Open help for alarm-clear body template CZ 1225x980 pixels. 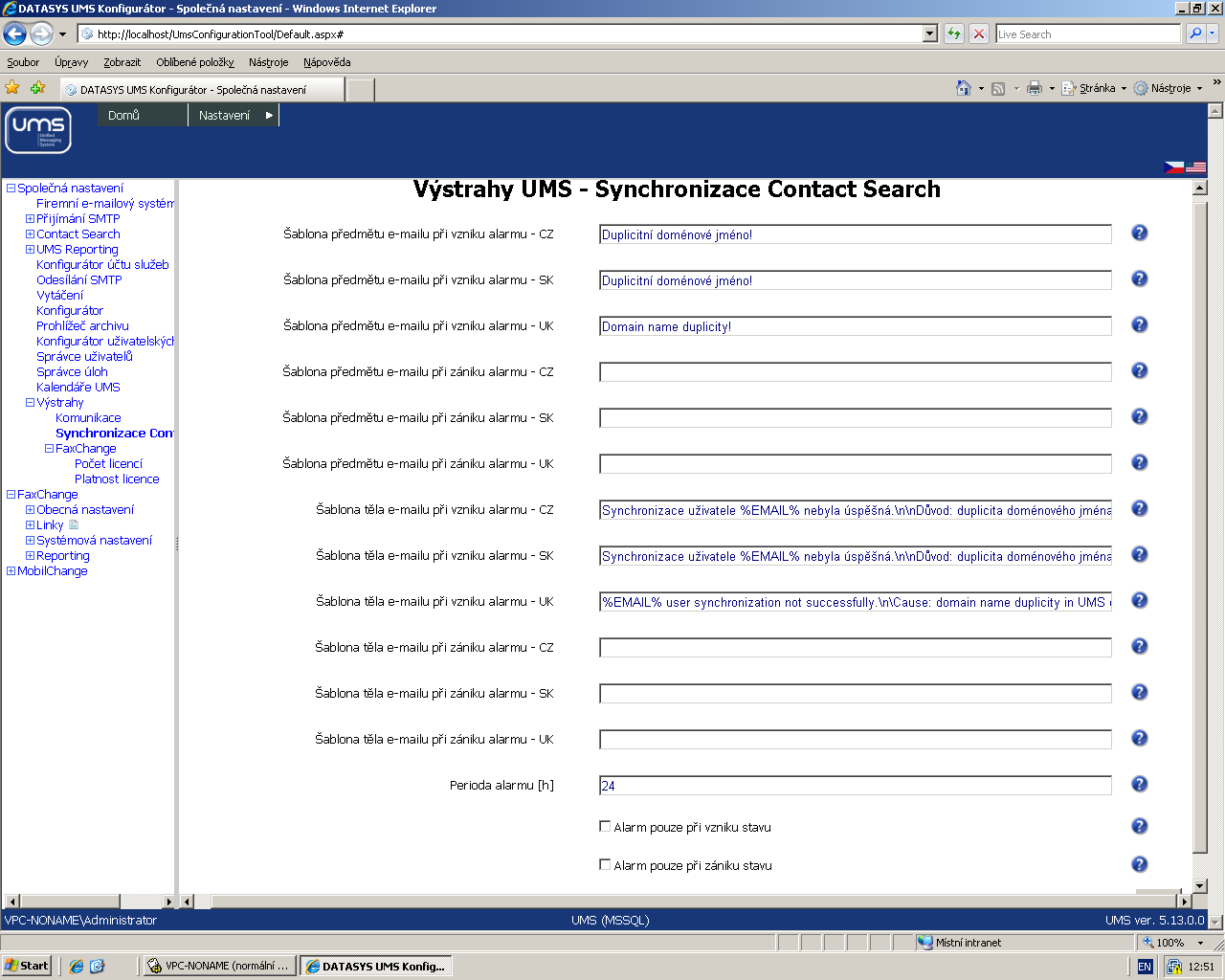coord(1139,646)
